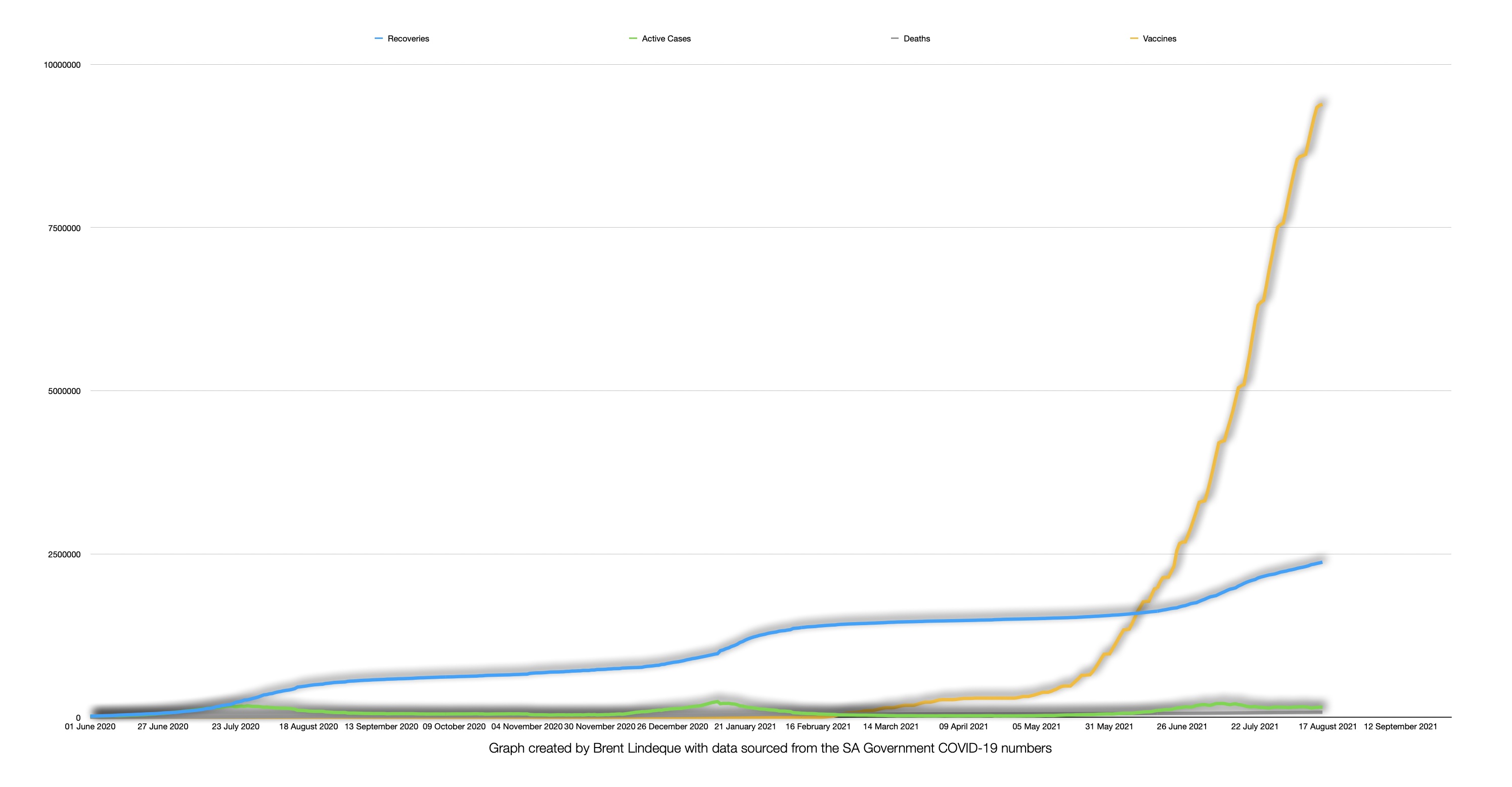Click the 10000000 y-axis label
The image size is (1512, 787).
[x=62, y=65]
